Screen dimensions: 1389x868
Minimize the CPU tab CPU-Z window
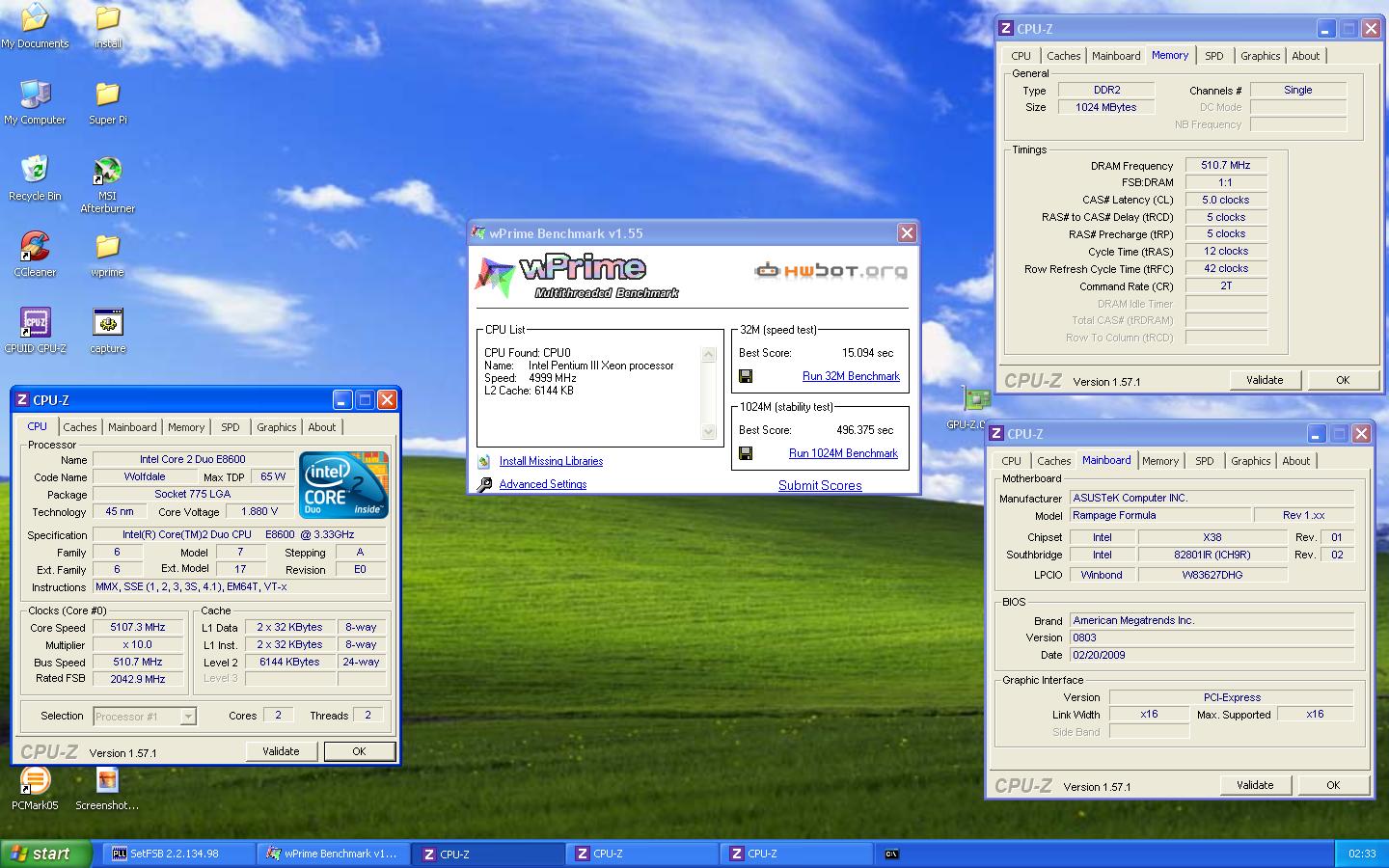342,399
